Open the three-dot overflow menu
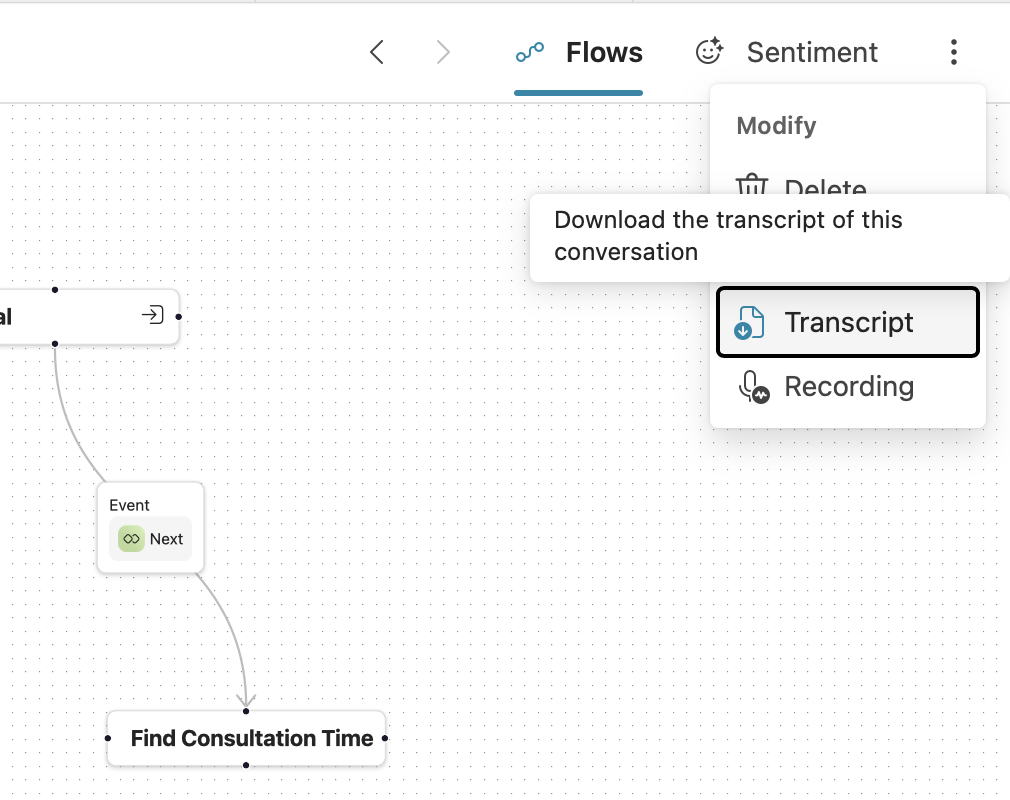The height and width of the screenshot is (800, 1010). coord(954,52)
